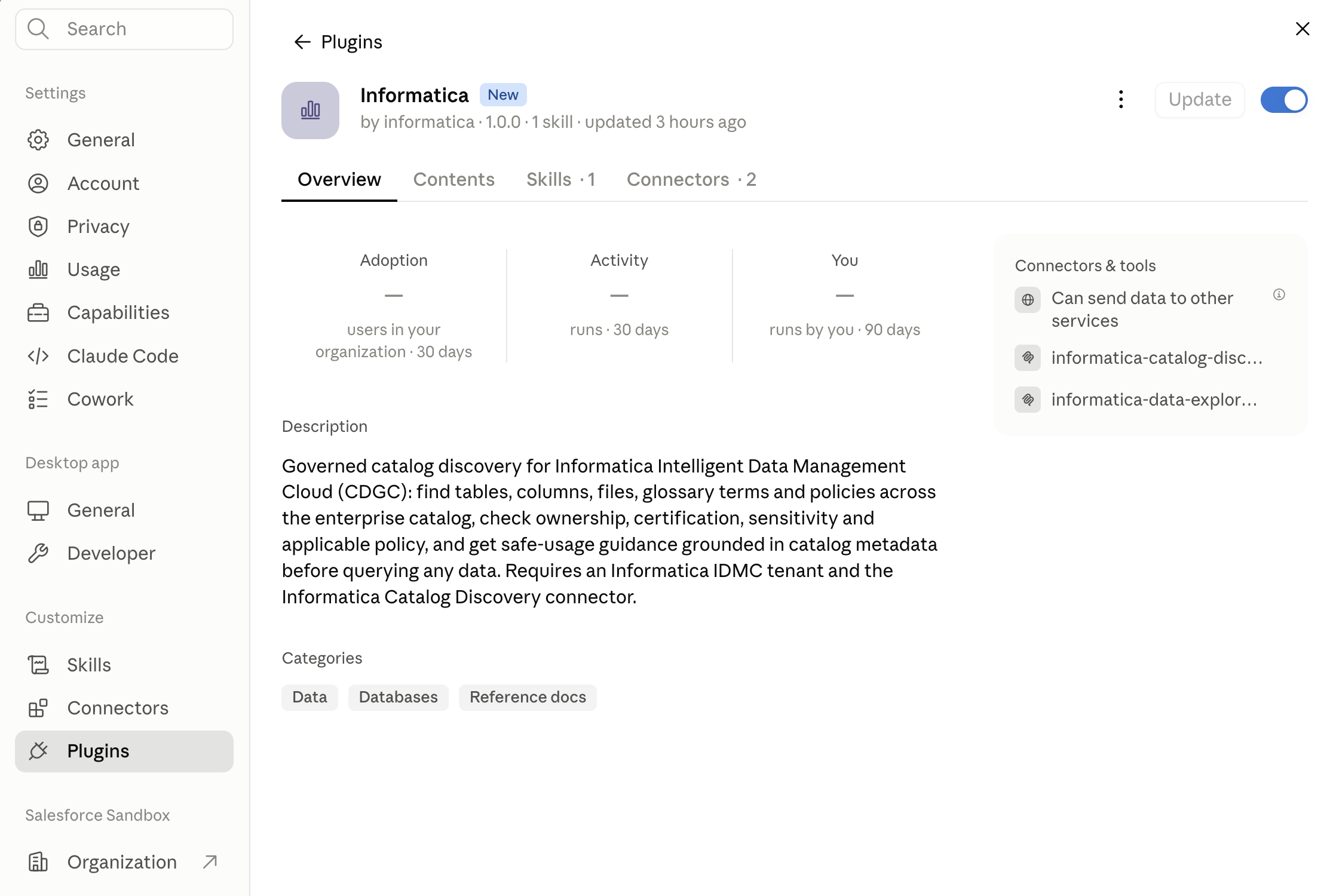Viewport: 1330px width, 896px height.
Task: Open General settings gear icon
Action: click(x=38, y=140)
